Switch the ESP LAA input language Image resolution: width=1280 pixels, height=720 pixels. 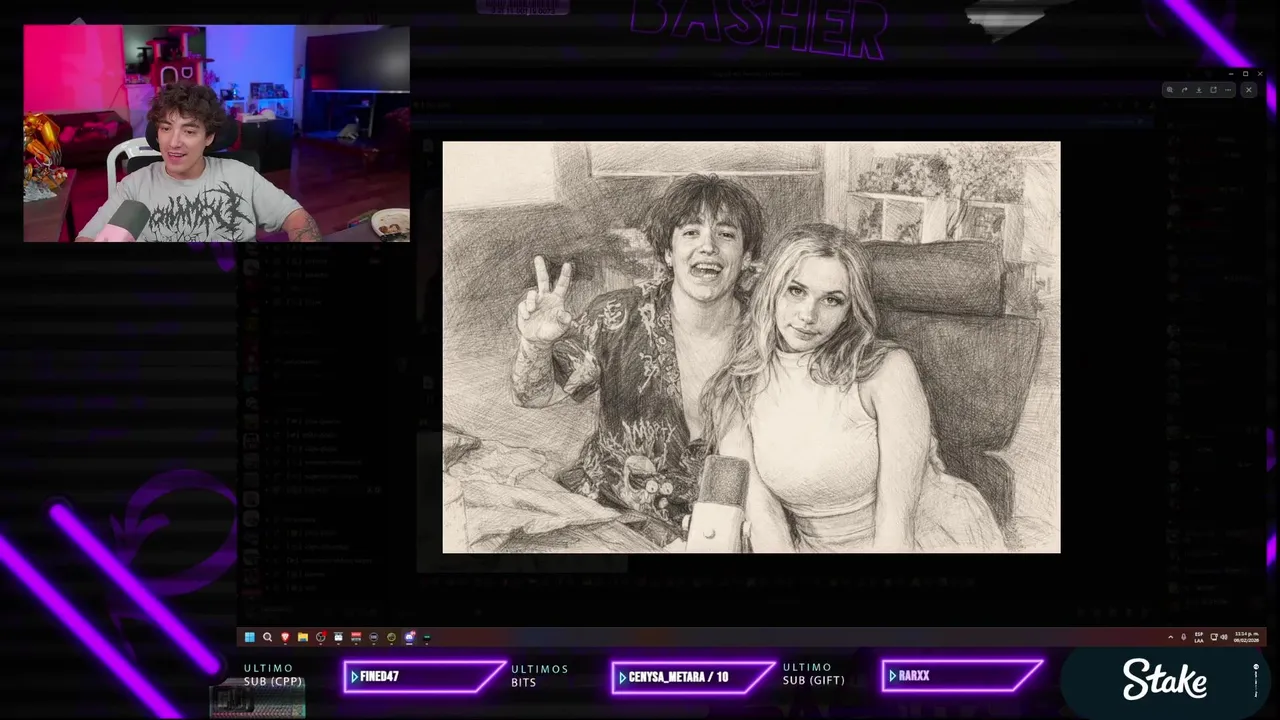pos(1199,637)
